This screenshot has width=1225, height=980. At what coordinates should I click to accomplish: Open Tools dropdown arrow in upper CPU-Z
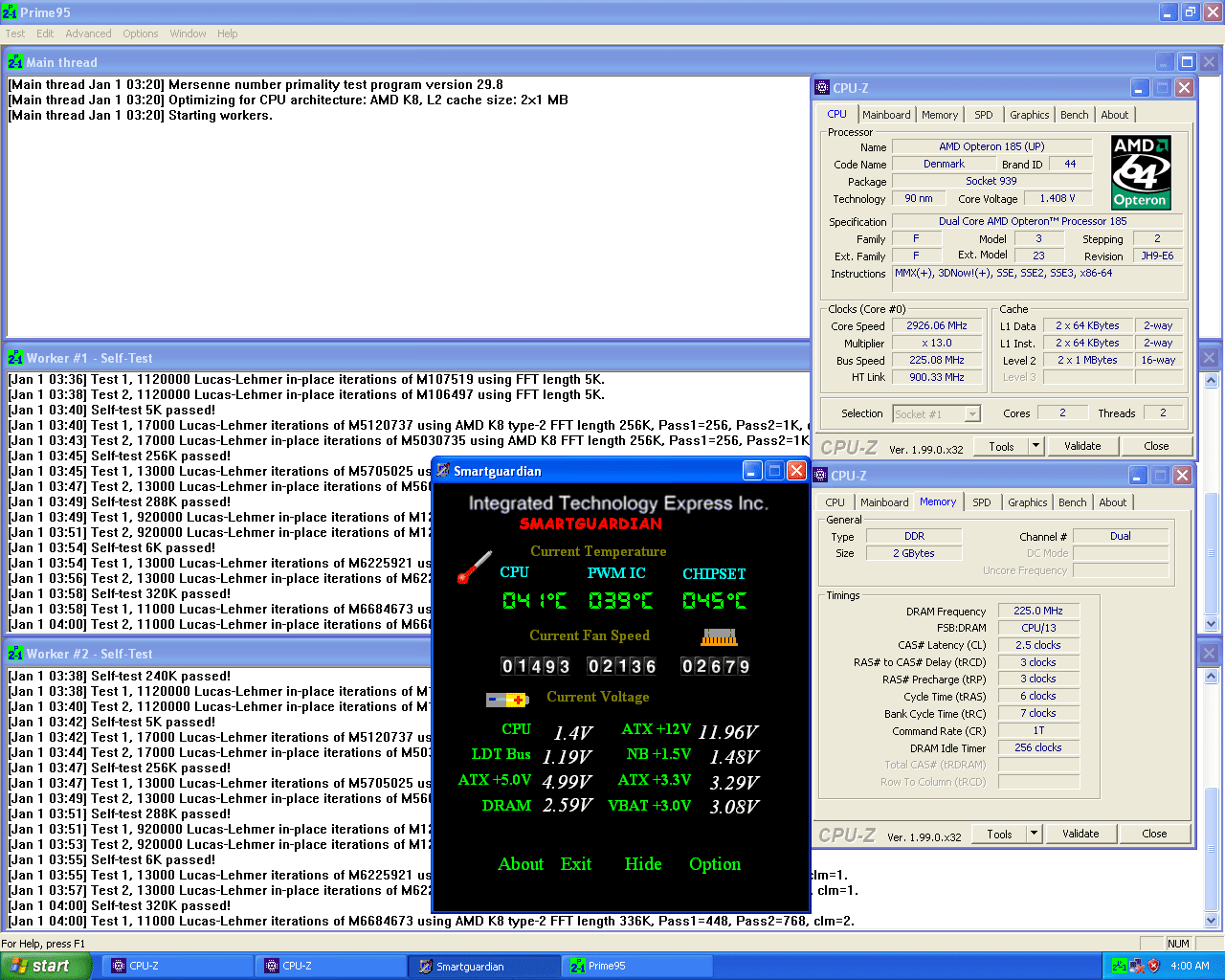coord(1036,446)
